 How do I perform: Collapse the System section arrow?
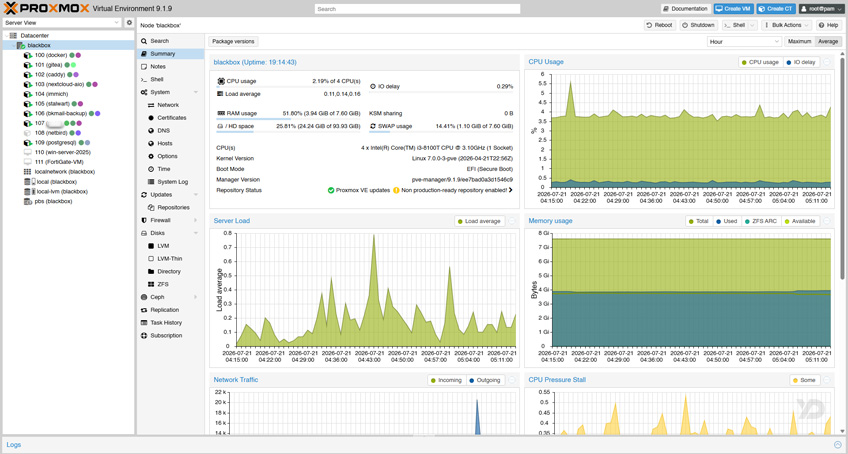[x=196, y=93]
